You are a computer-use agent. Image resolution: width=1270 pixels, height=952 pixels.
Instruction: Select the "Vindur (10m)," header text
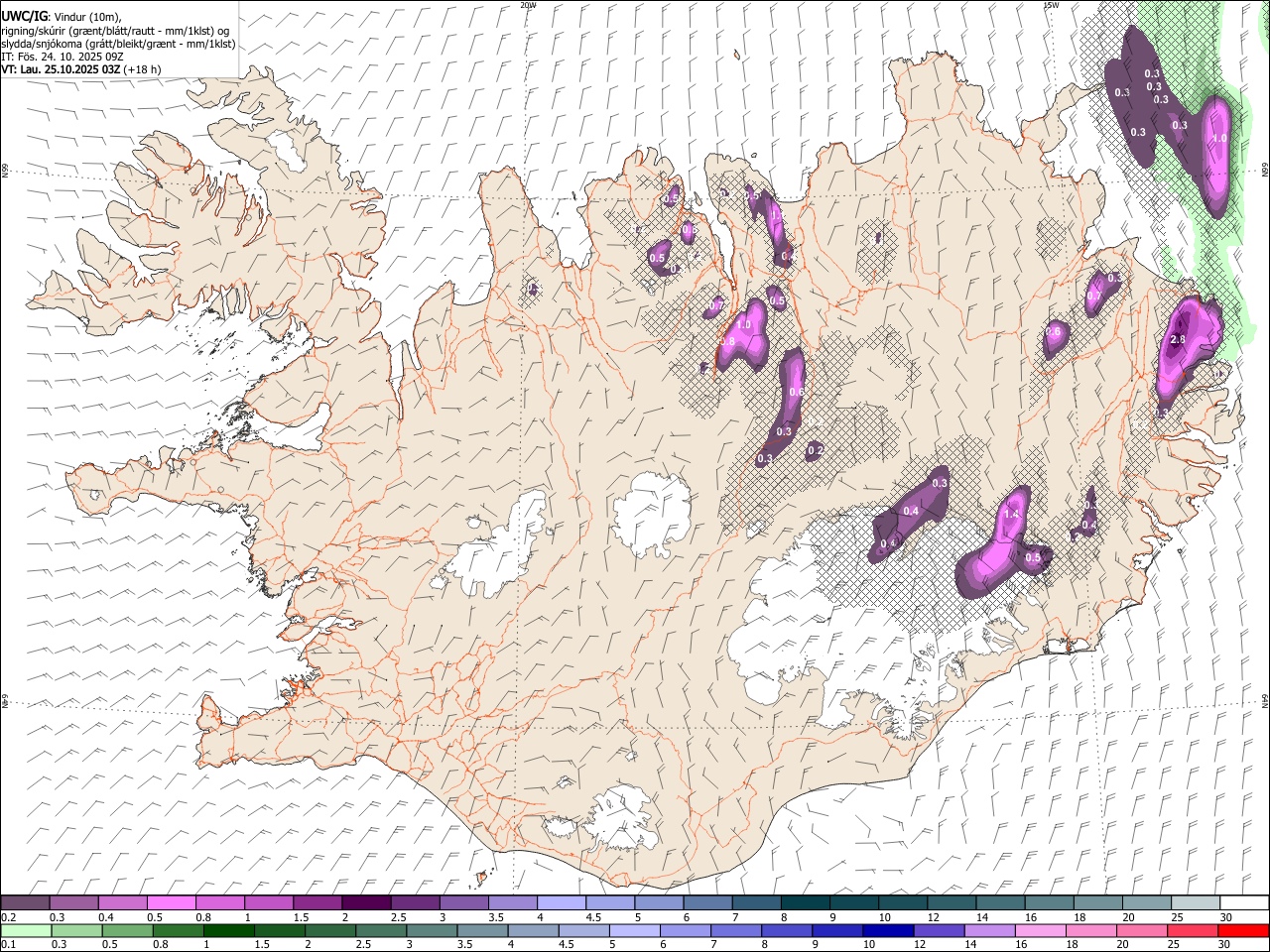(87, 17)
